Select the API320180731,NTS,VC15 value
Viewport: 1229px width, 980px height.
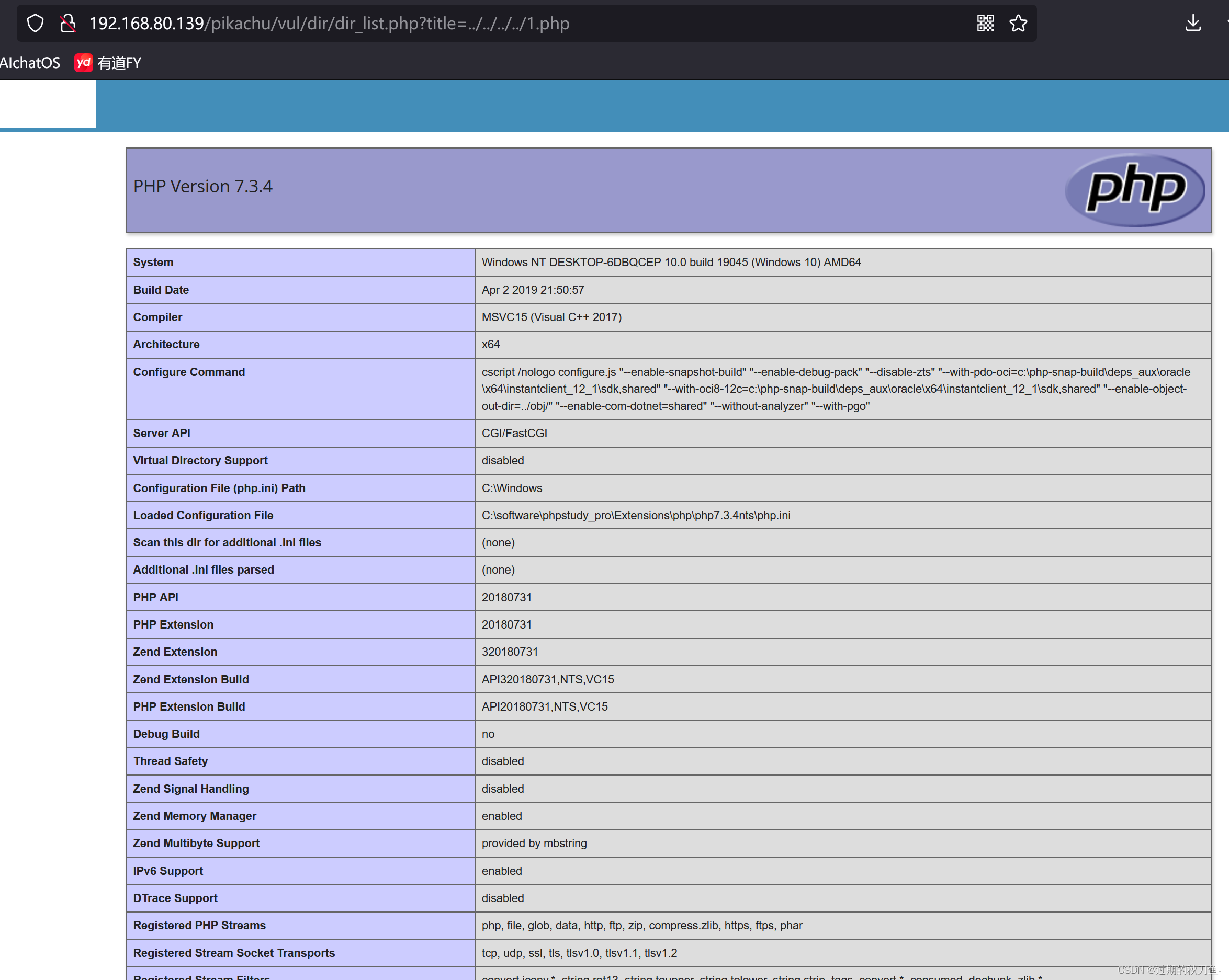coord(548,679)
